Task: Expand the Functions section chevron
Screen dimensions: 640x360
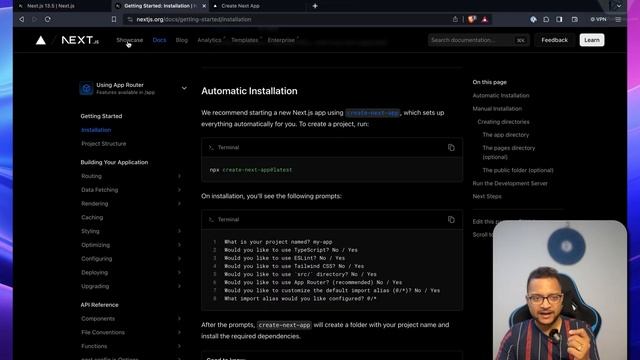Action: pos(179,346)
